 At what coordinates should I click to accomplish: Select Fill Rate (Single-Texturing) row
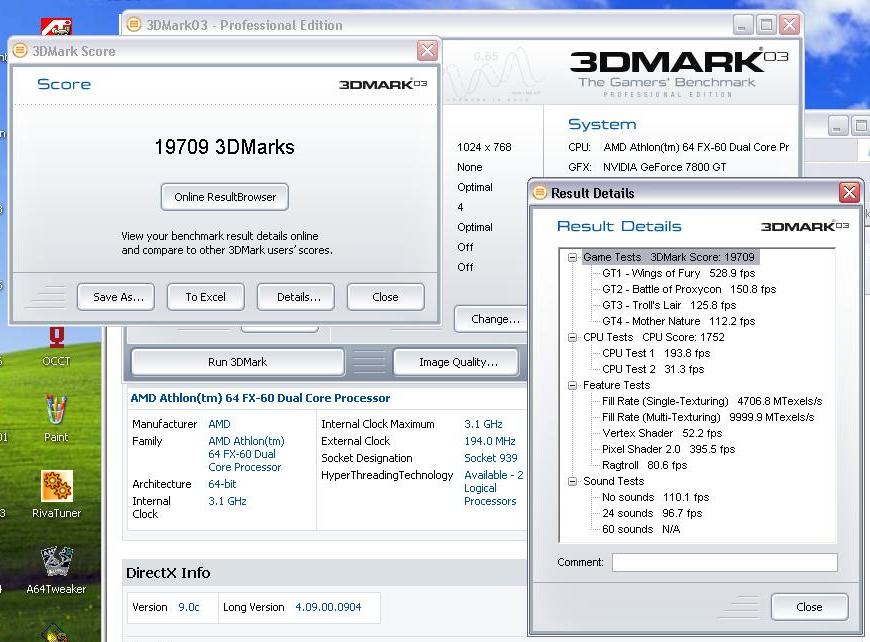click(712, 401)
